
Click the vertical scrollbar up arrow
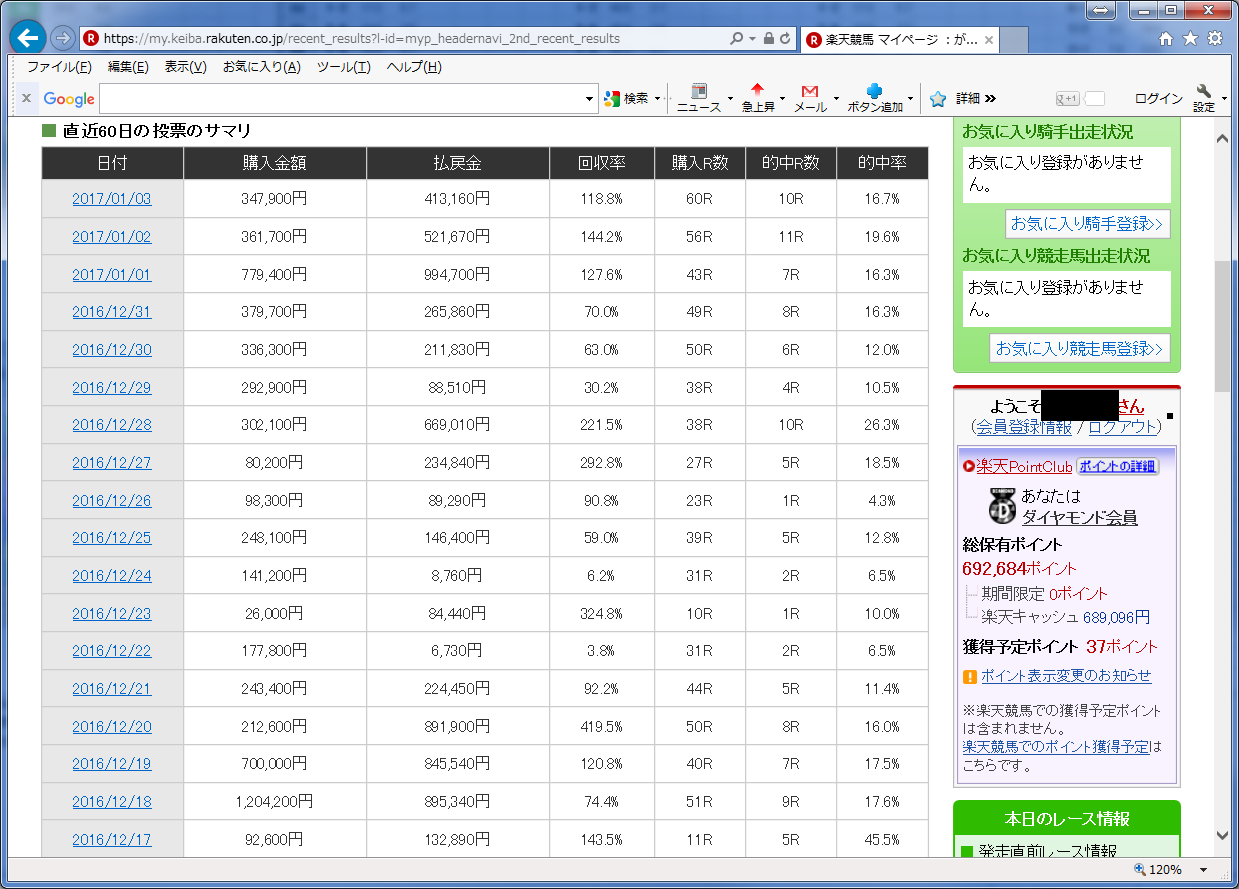pos(1223,138)
